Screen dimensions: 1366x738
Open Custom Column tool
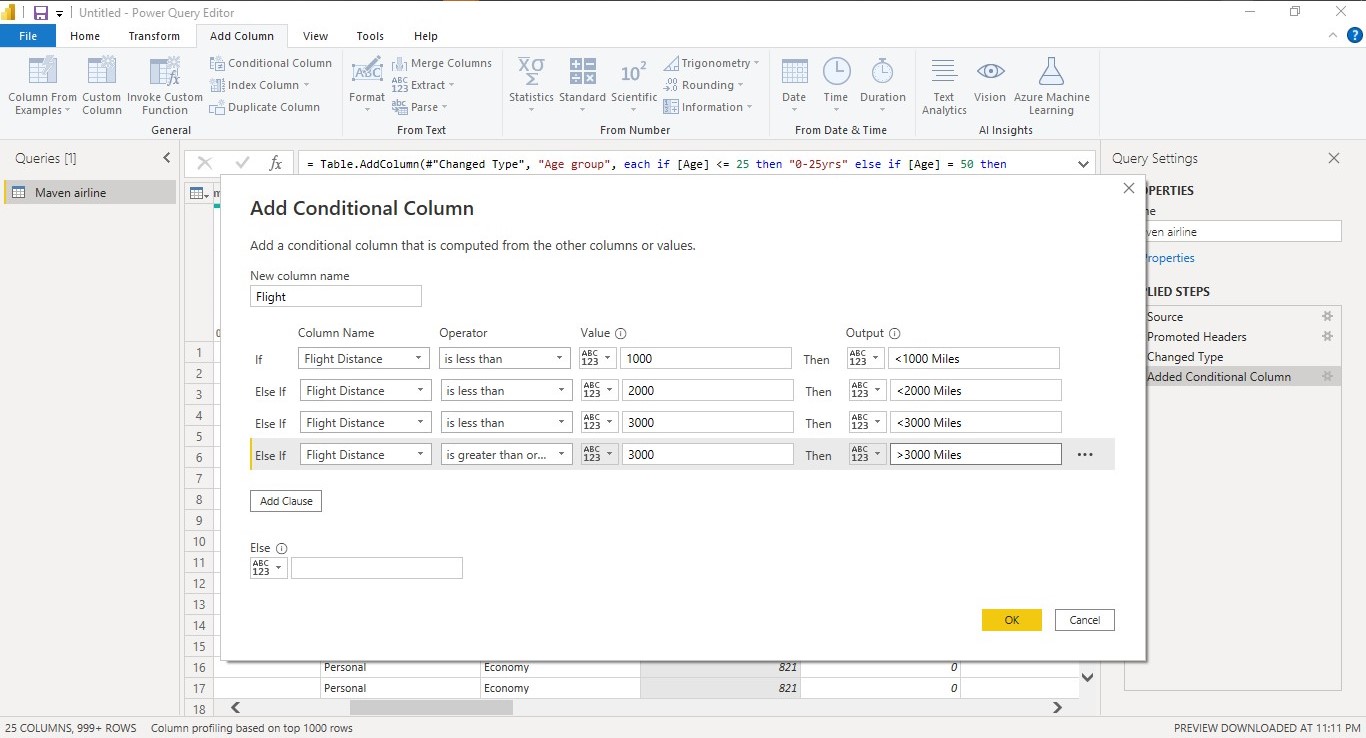click(102, 86)
